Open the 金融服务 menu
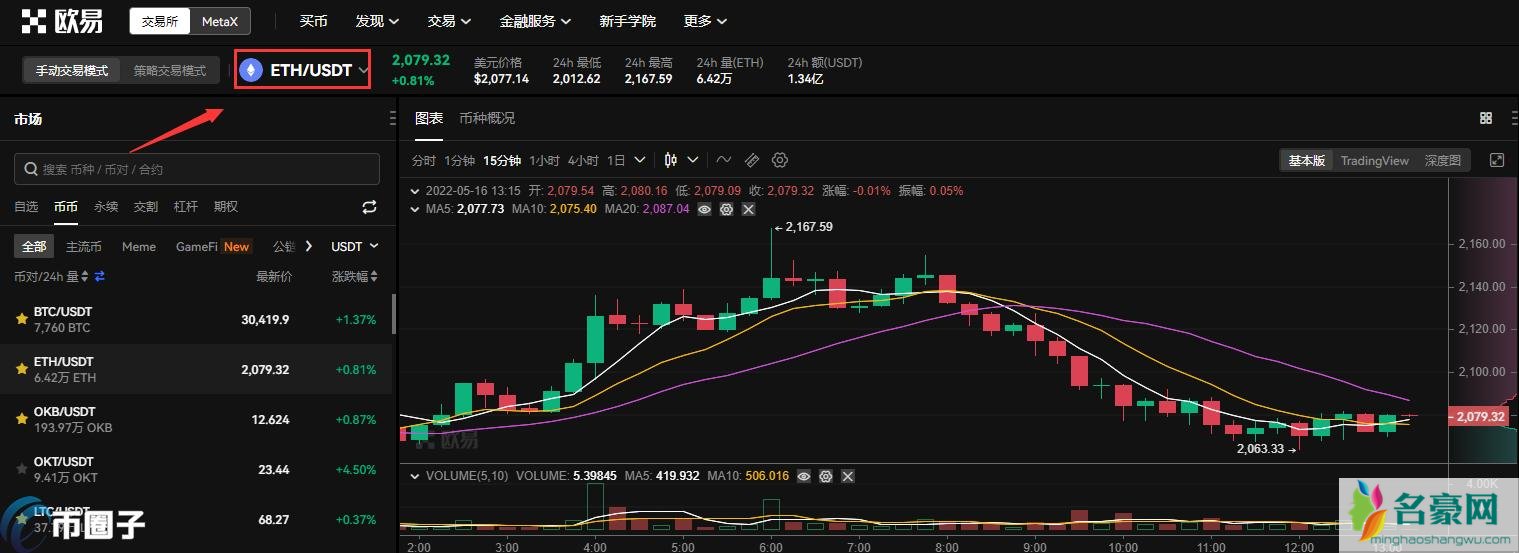 (535, 21)
